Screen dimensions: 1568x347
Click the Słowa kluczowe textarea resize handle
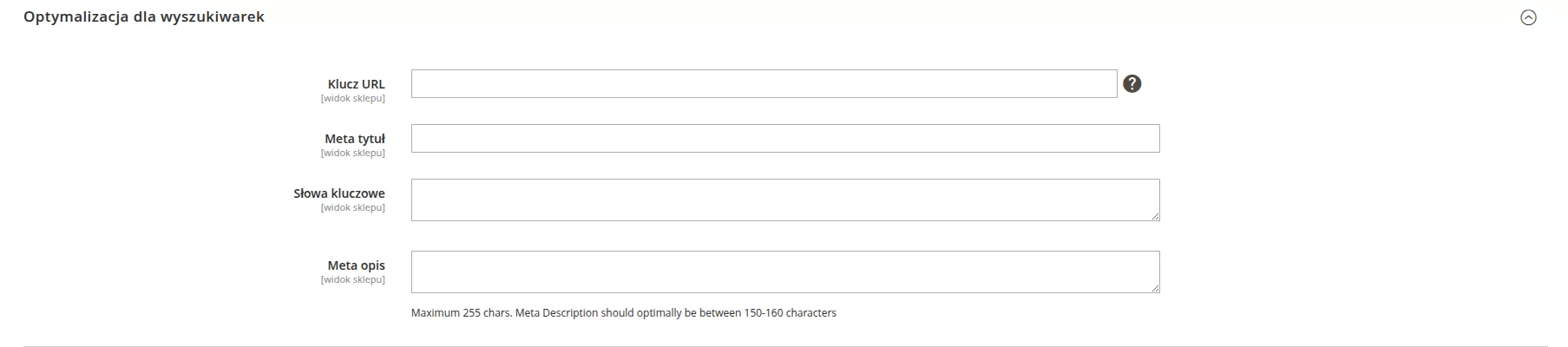click(1155, 216)
